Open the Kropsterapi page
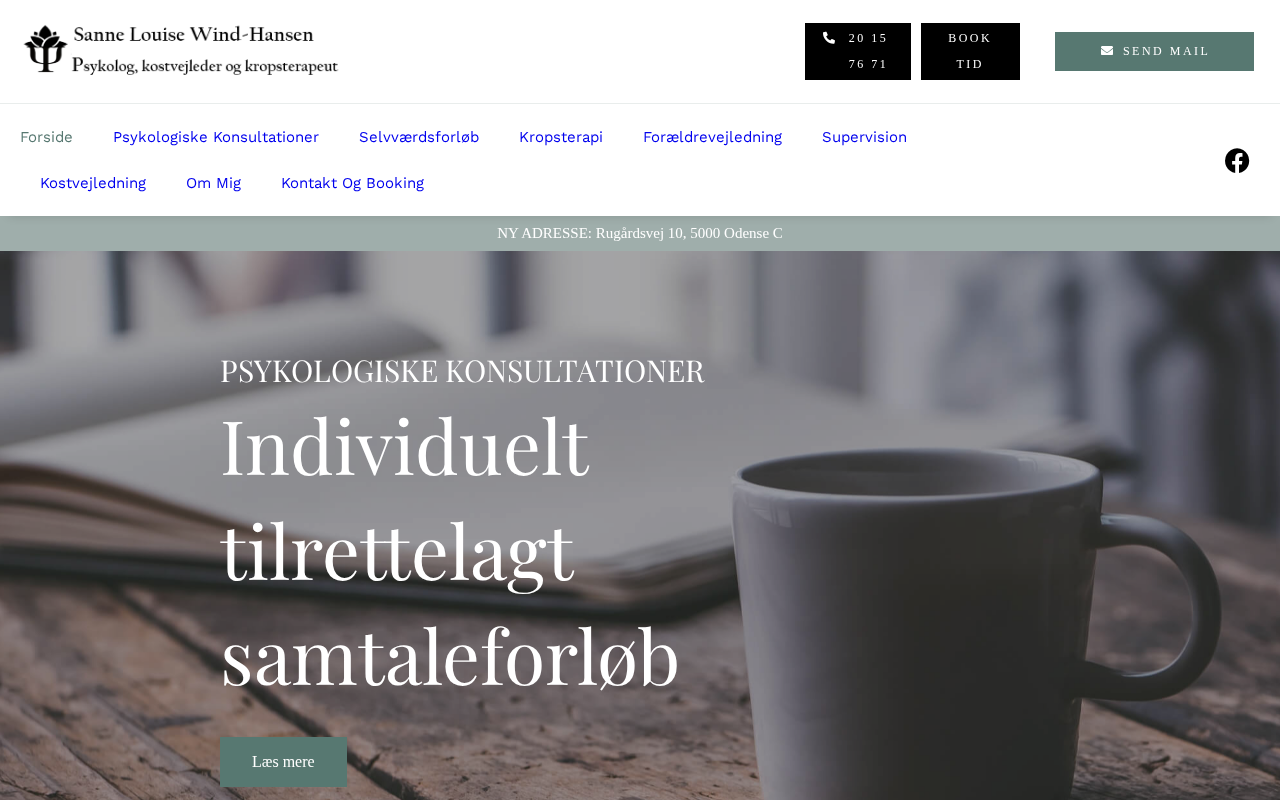The height and width of the screenshot is (800, 1280). 561,137
